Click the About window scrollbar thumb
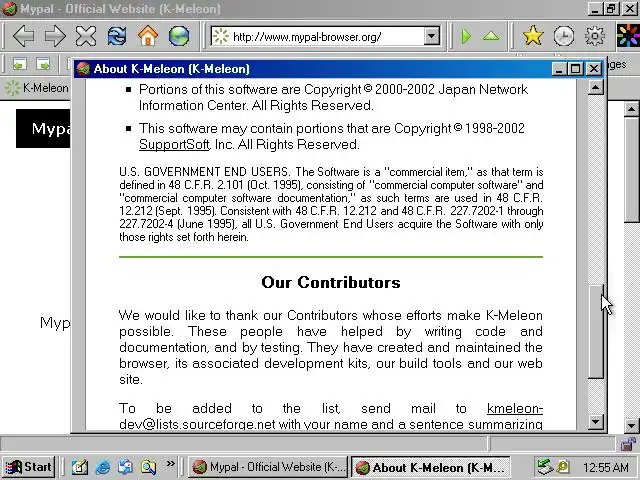The height and width of the screenshot is (480, 640). [x=596, y=331]
